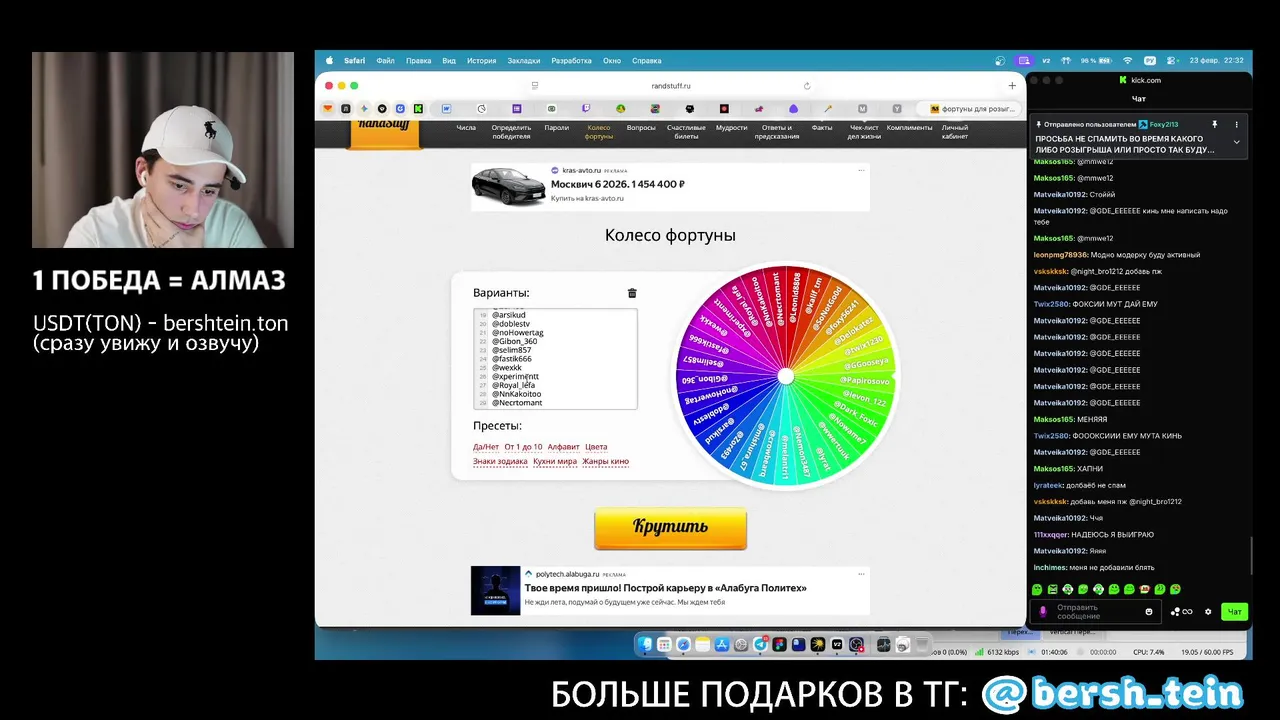Open Kick chat settings gear
The image size is (1280, 720).
coord(1208,612)
